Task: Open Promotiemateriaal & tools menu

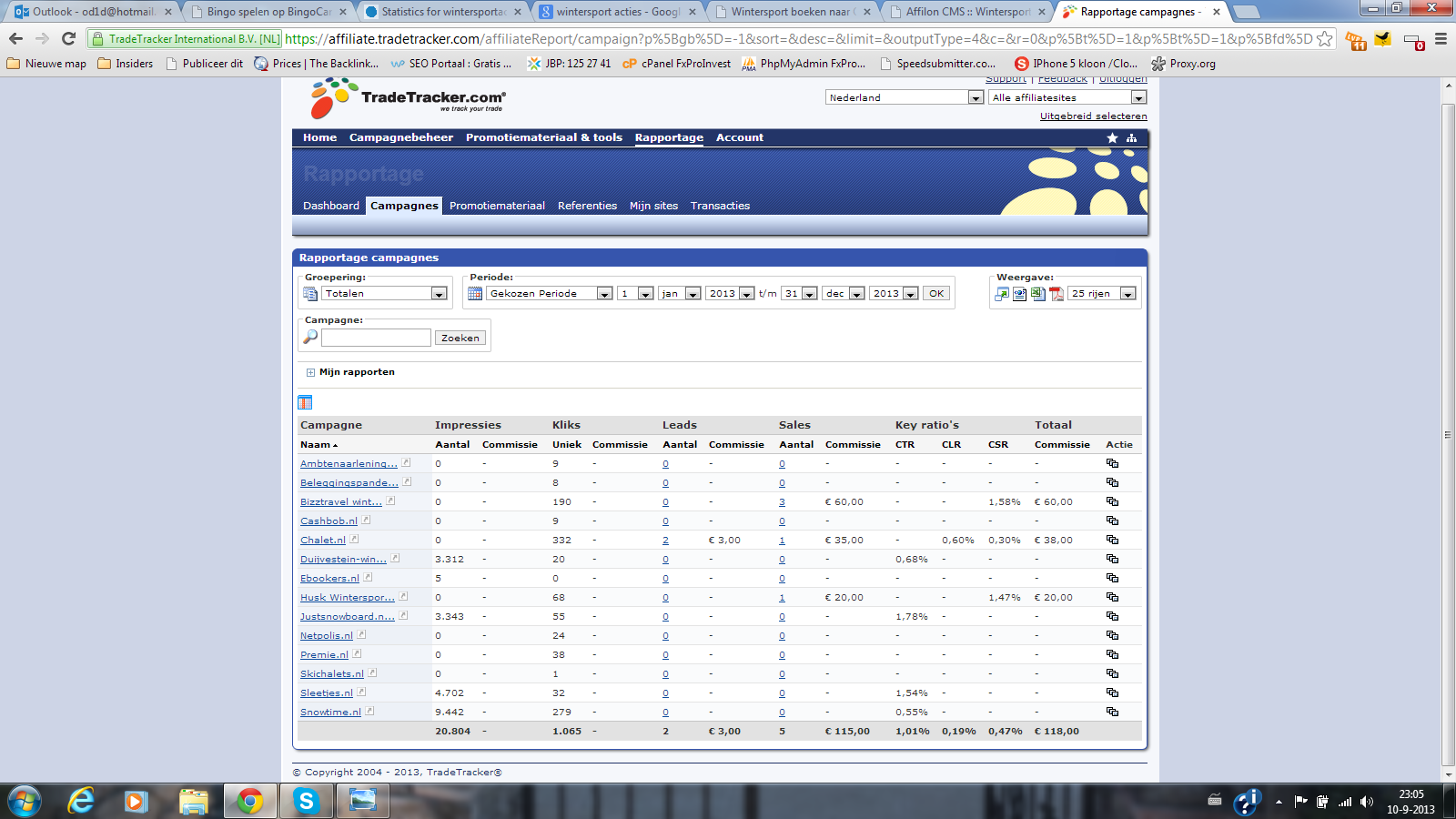Action: 544,138
